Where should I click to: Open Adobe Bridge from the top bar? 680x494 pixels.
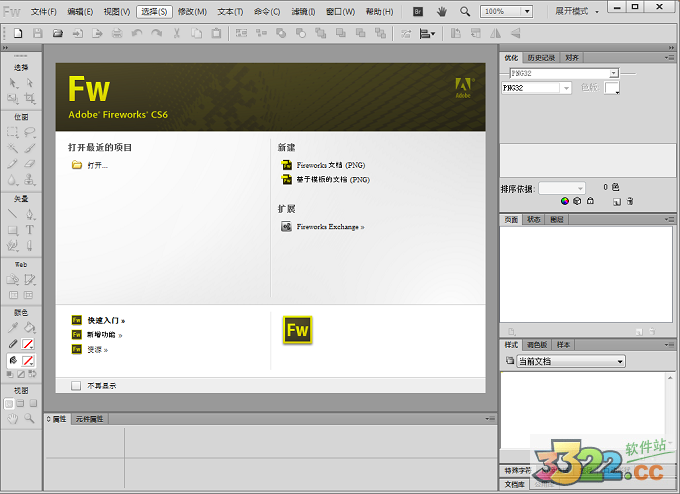point(418,12)
